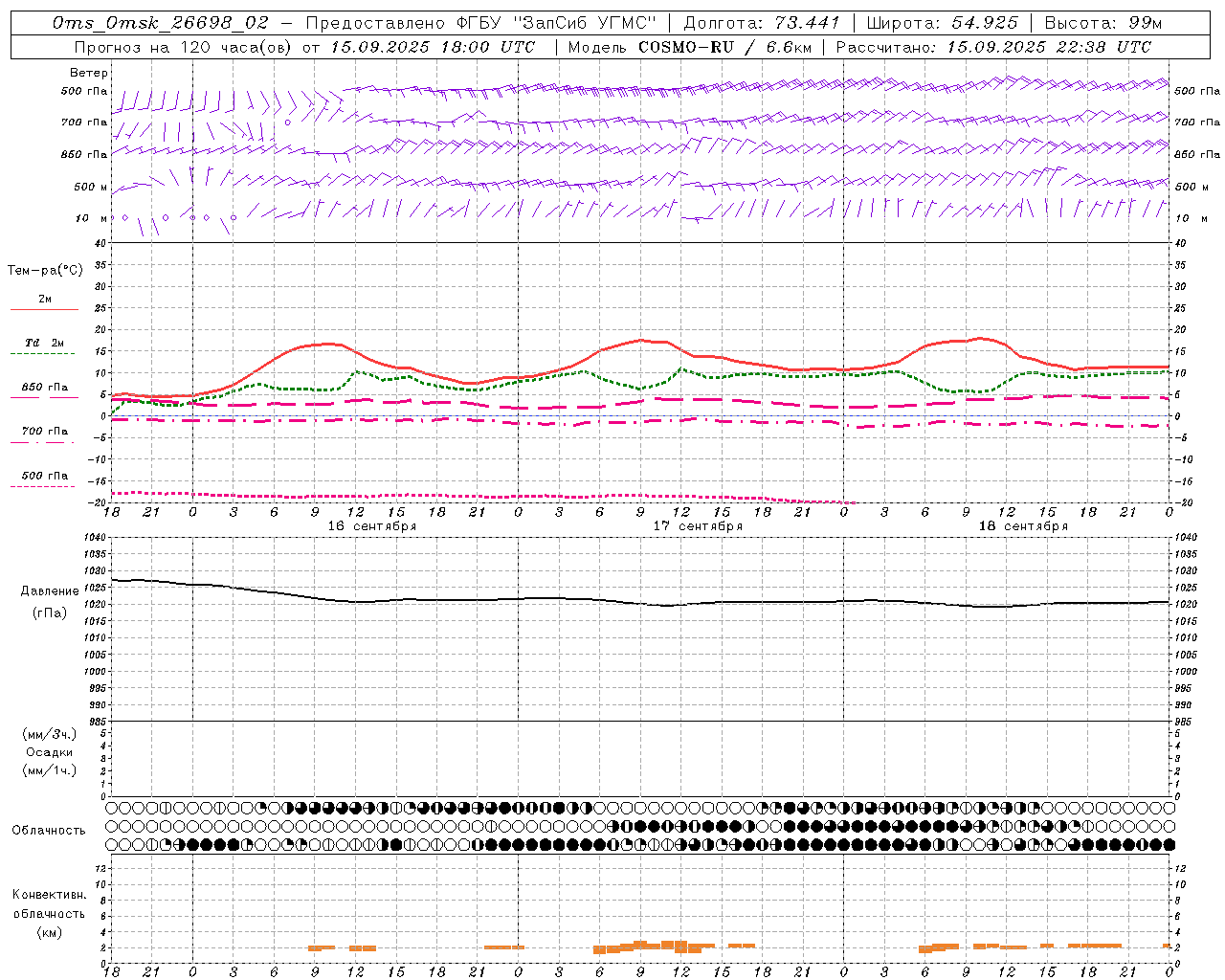Click the (км) unit under convective cloudiness
1225x980 pixels.
pyautogui.click(x=49, y=932)
